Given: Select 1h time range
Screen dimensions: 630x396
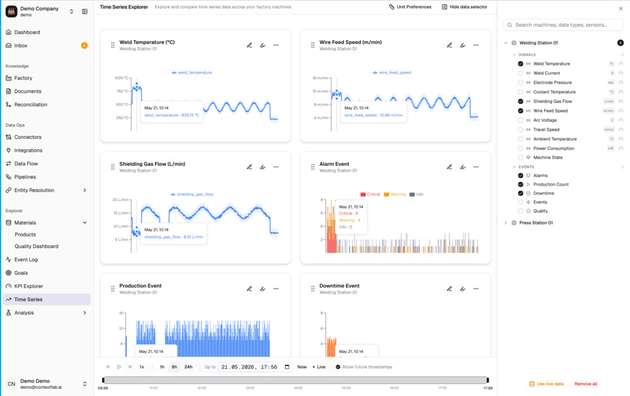Looking at the screenshot, I should click(x=162, y=367).
